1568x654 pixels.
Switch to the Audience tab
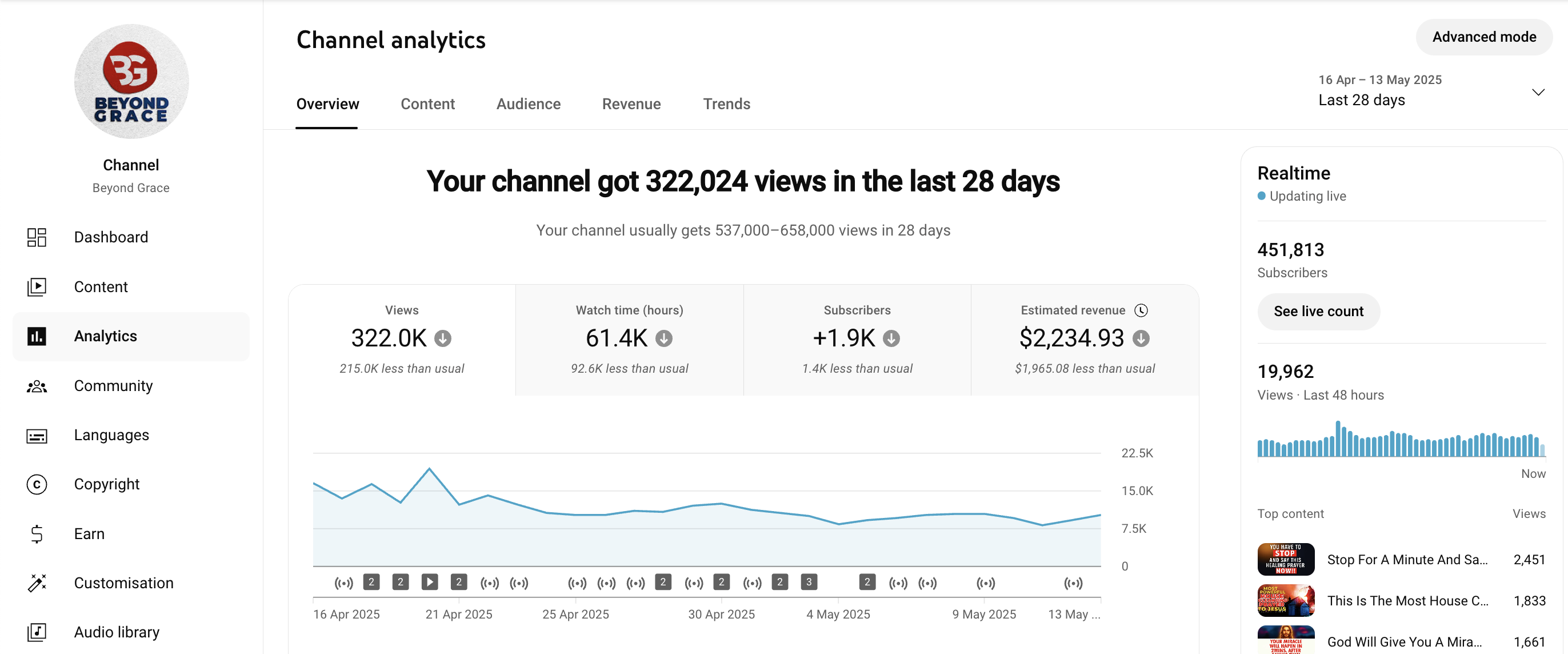tap(528, 104)
